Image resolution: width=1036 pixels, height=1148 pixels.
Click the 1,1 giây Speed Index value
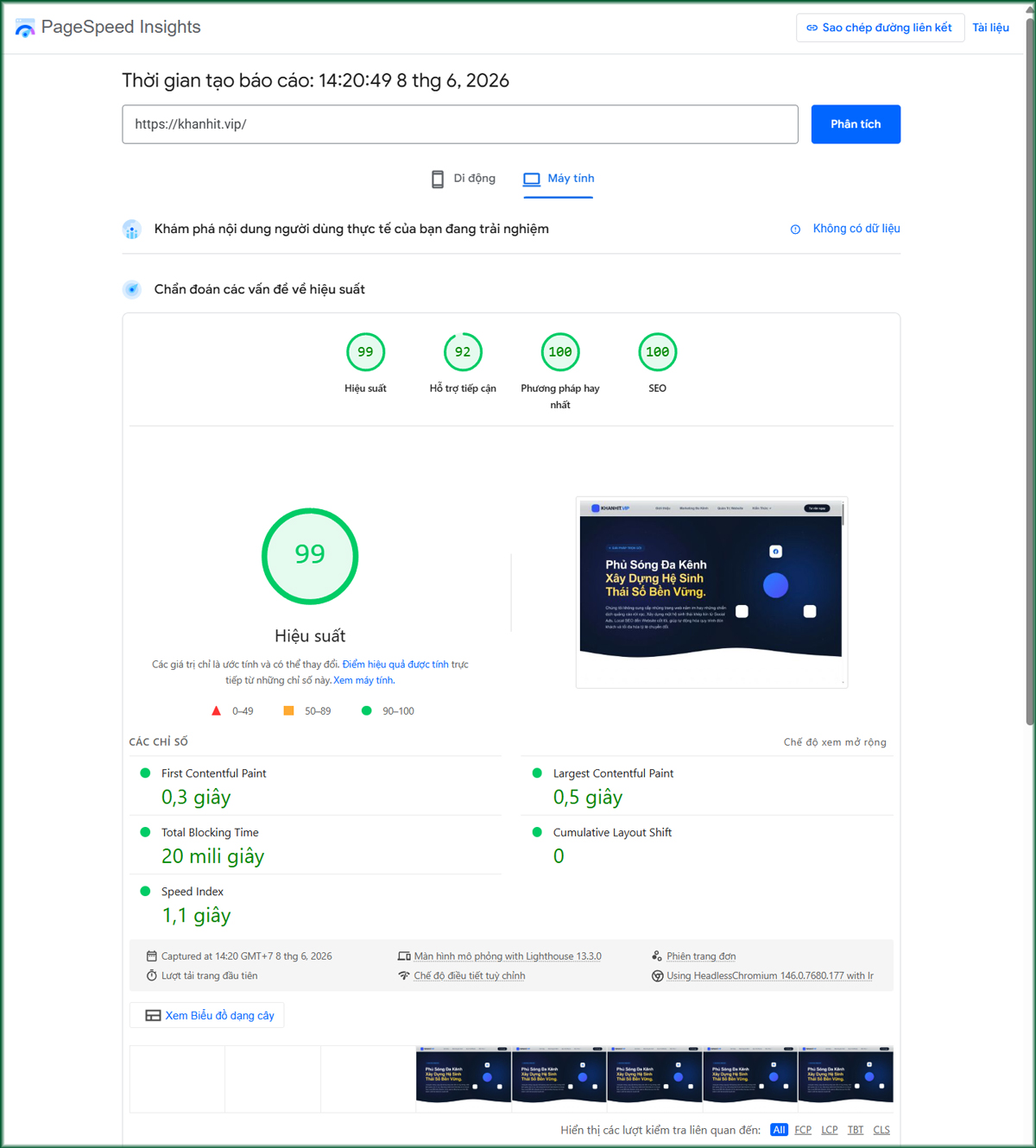tap(196, 915)
